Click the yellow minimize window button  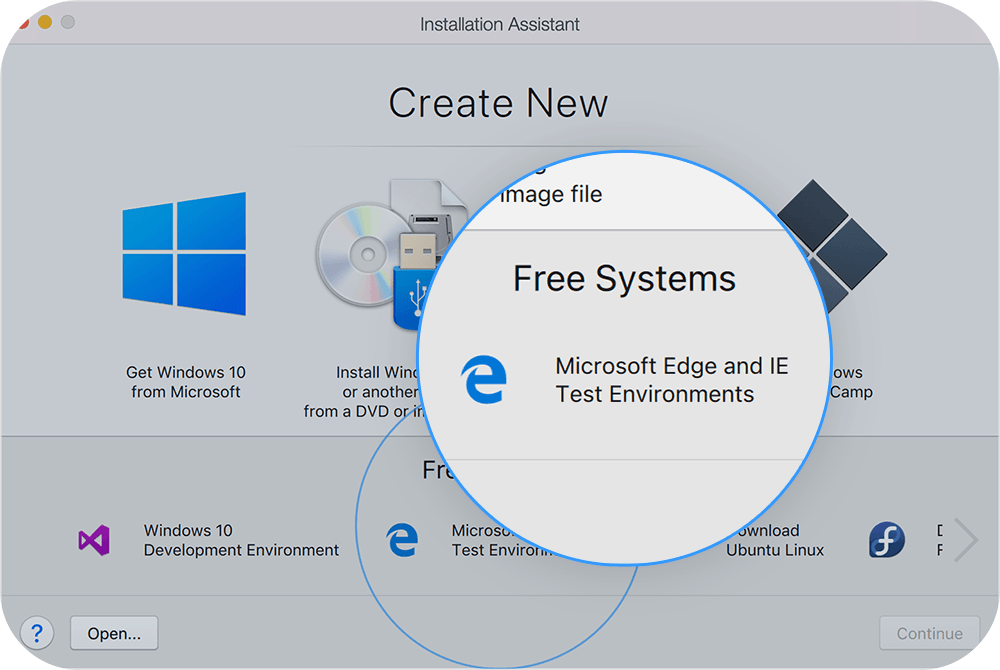pyautogui.click(x=45, y=22)
